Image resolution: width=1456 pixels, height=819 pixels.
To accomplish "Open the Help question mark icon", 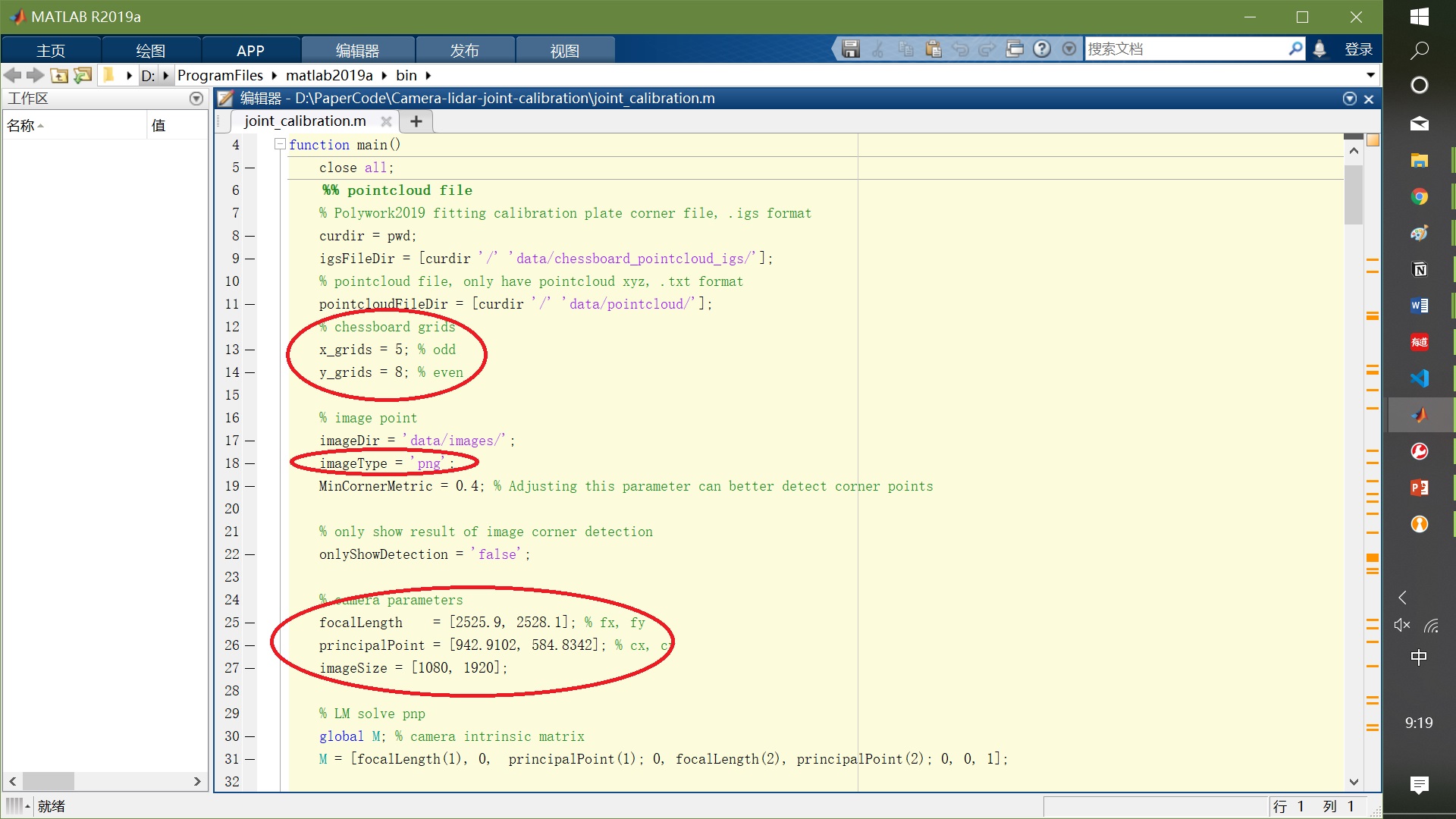I will [1042, 49].
